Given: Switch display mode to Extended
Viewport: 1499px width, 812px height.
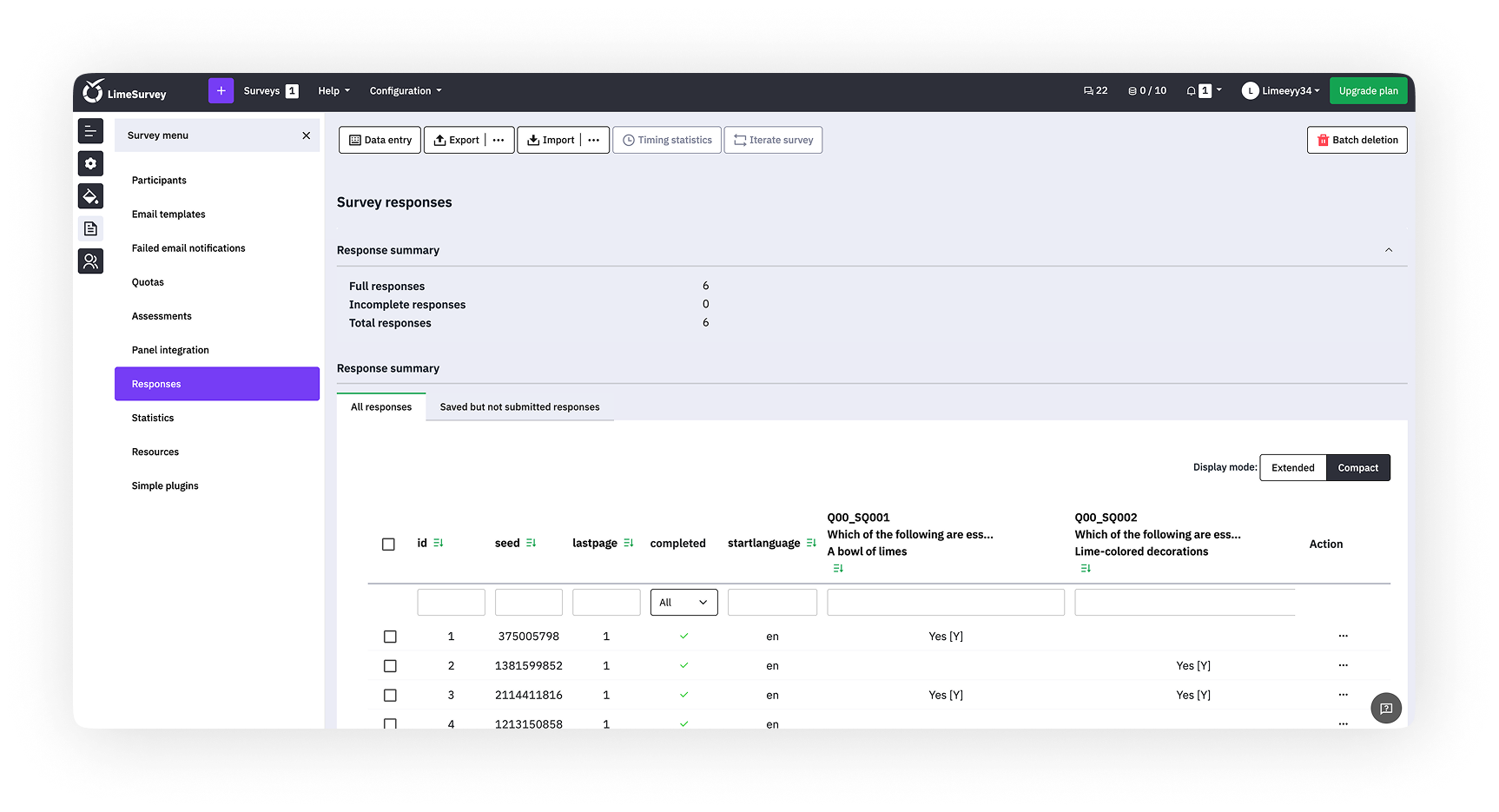Looking at the screenshot, I should [x=1292, y=468].
